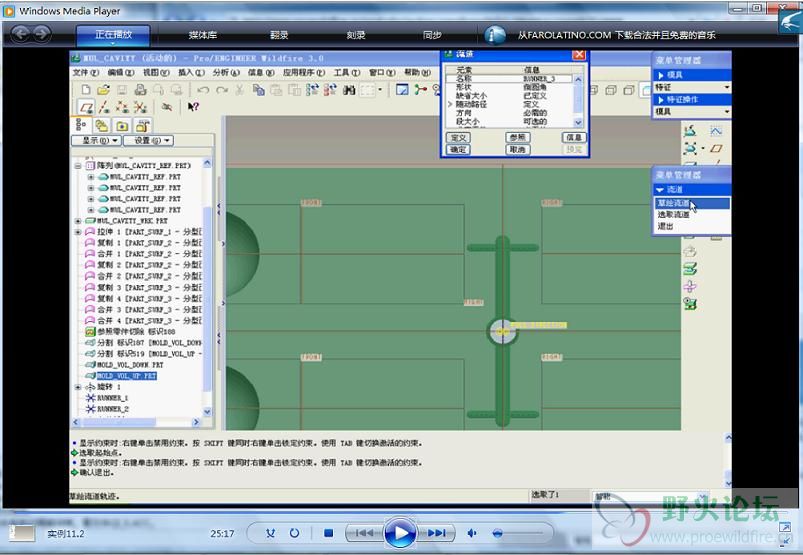Switch to 翻录 tab in Media Player

click(x=279, y=35)
